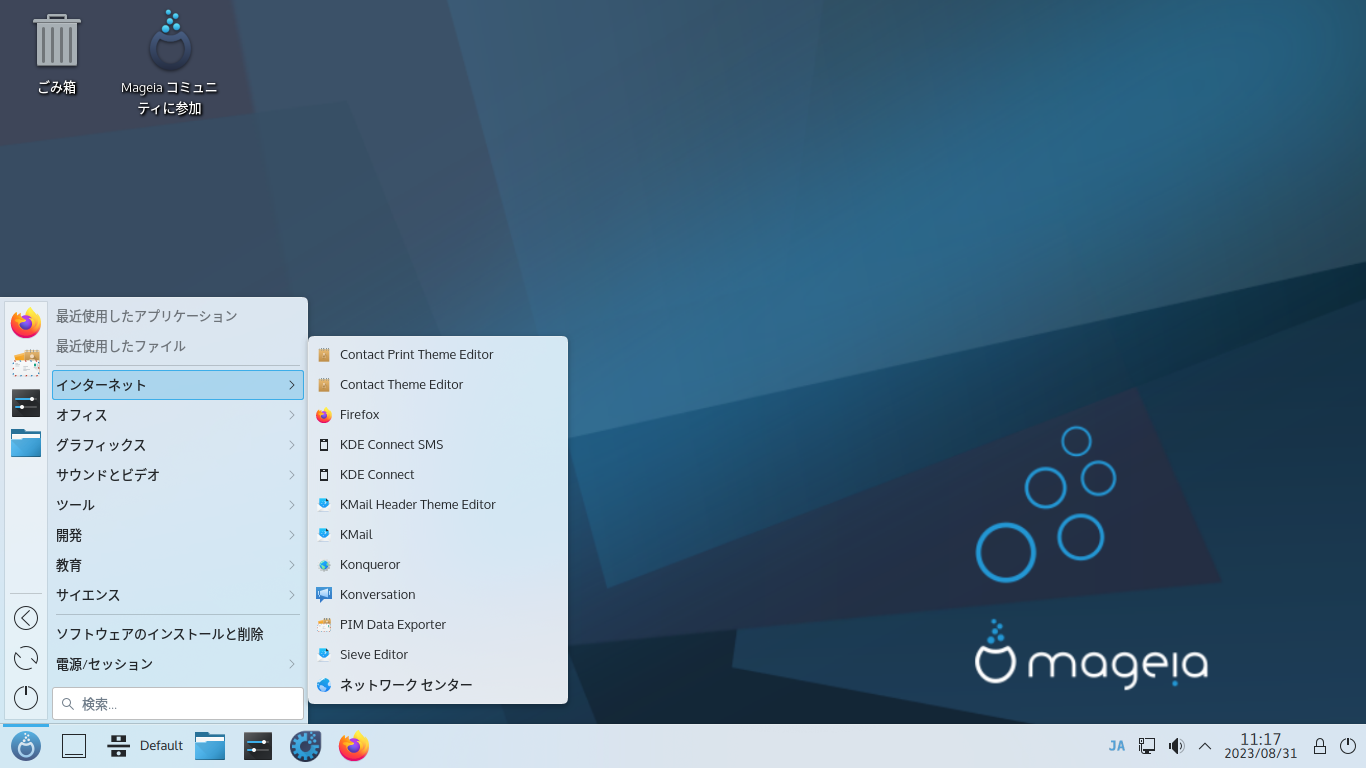
Task: Open the network tray icon
Action: point(1147,746)
